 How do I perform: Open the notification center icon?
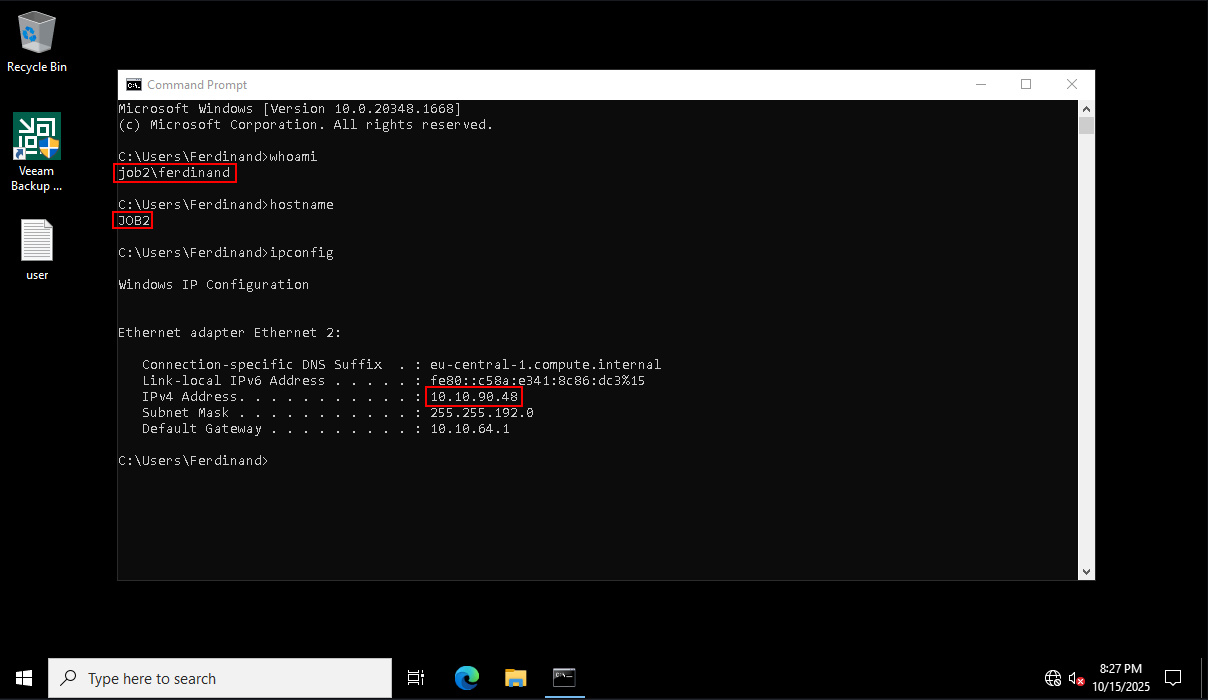pos(1173,678)
